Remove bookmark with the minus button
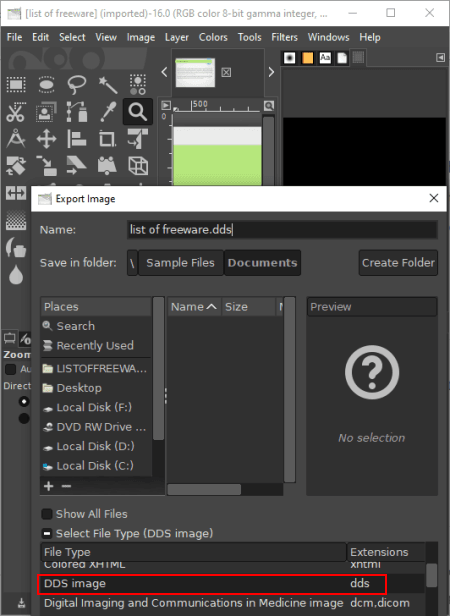Screen dimensions: 450x616 tap(66, 486)
